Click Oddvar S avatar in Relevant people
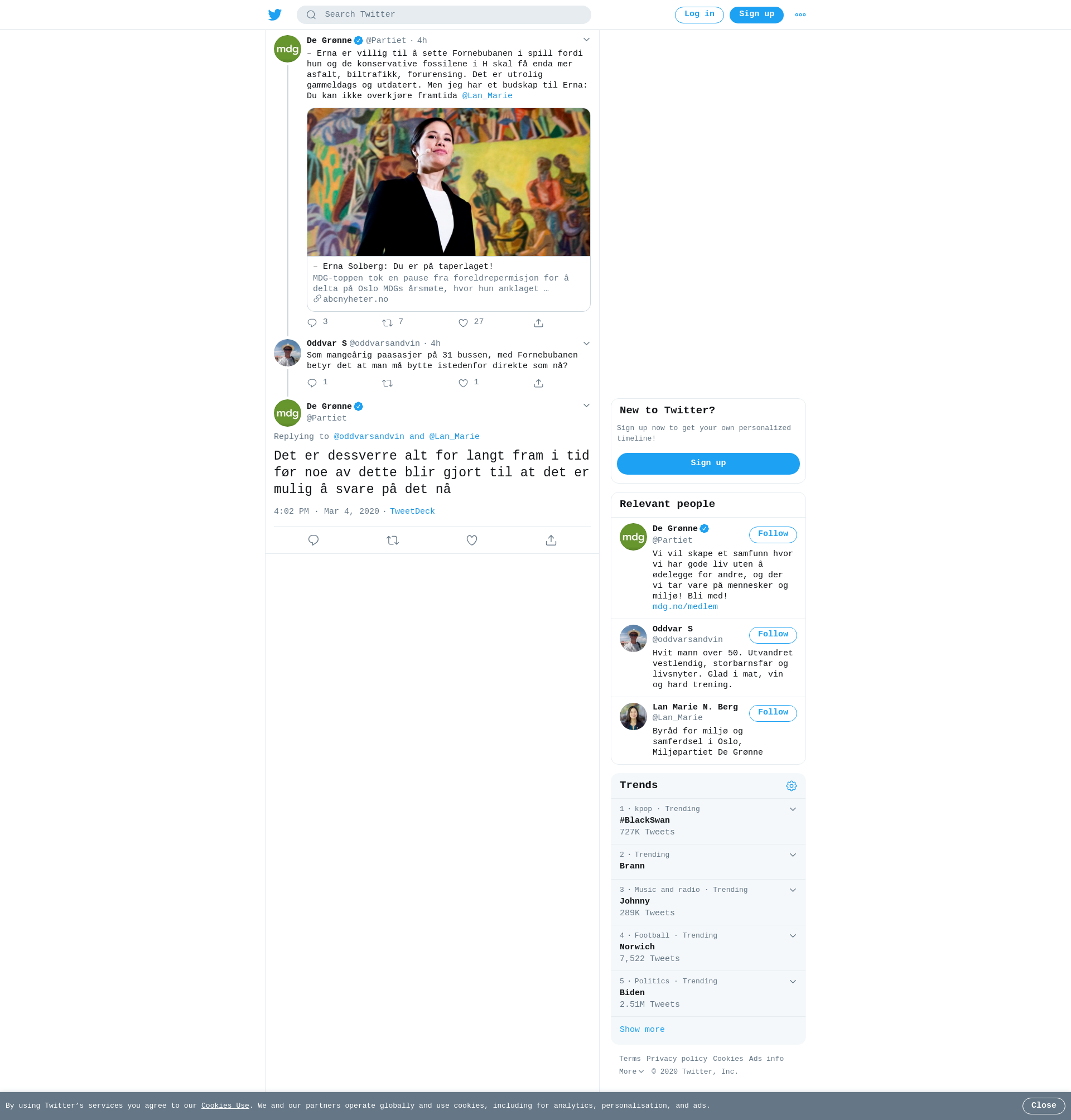 click(x=633, y=638)
